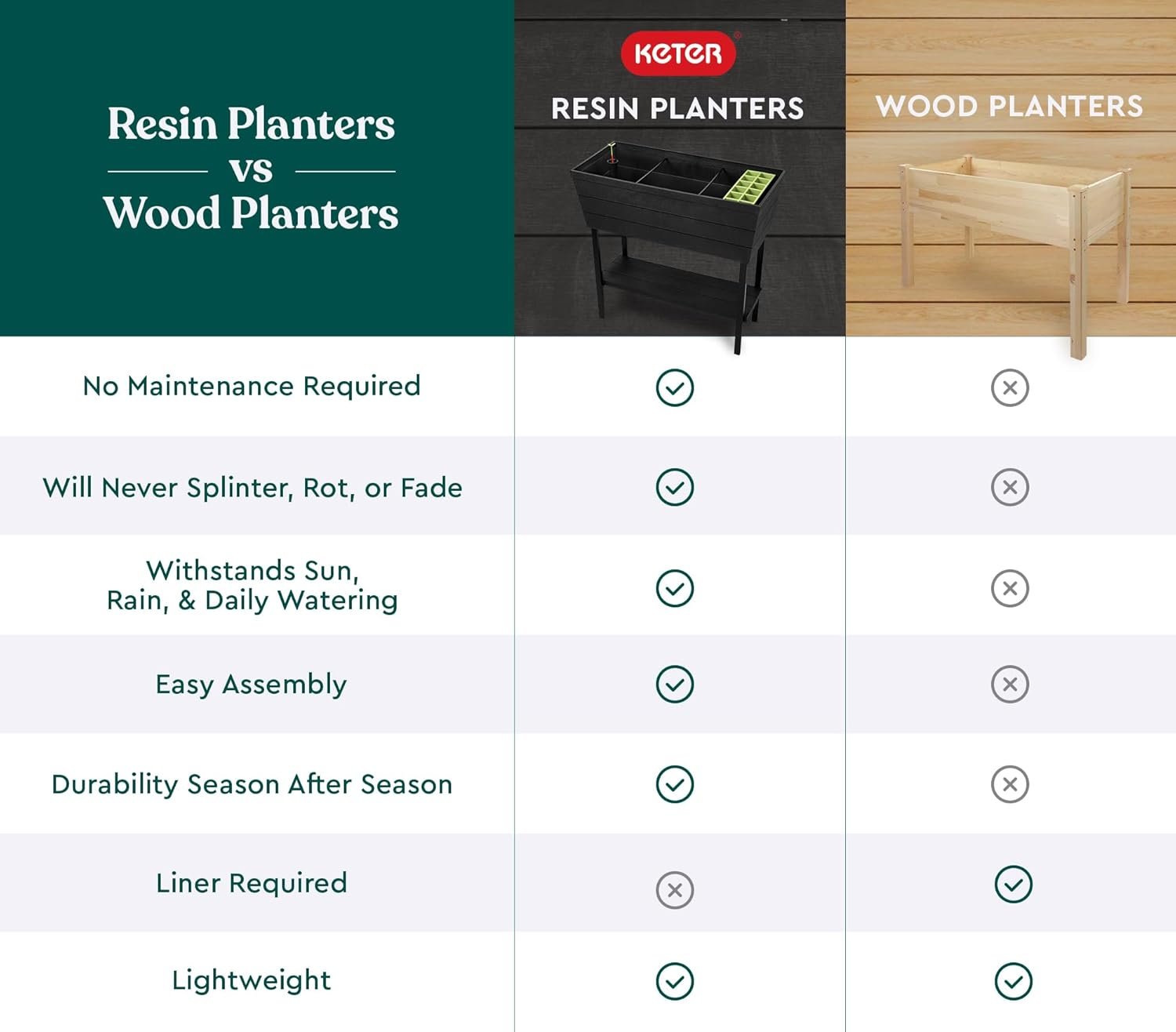Click resin checkmark for Will Never Splinter row
Screen dimensions: 1176x1032
click(x=675, y=487)
